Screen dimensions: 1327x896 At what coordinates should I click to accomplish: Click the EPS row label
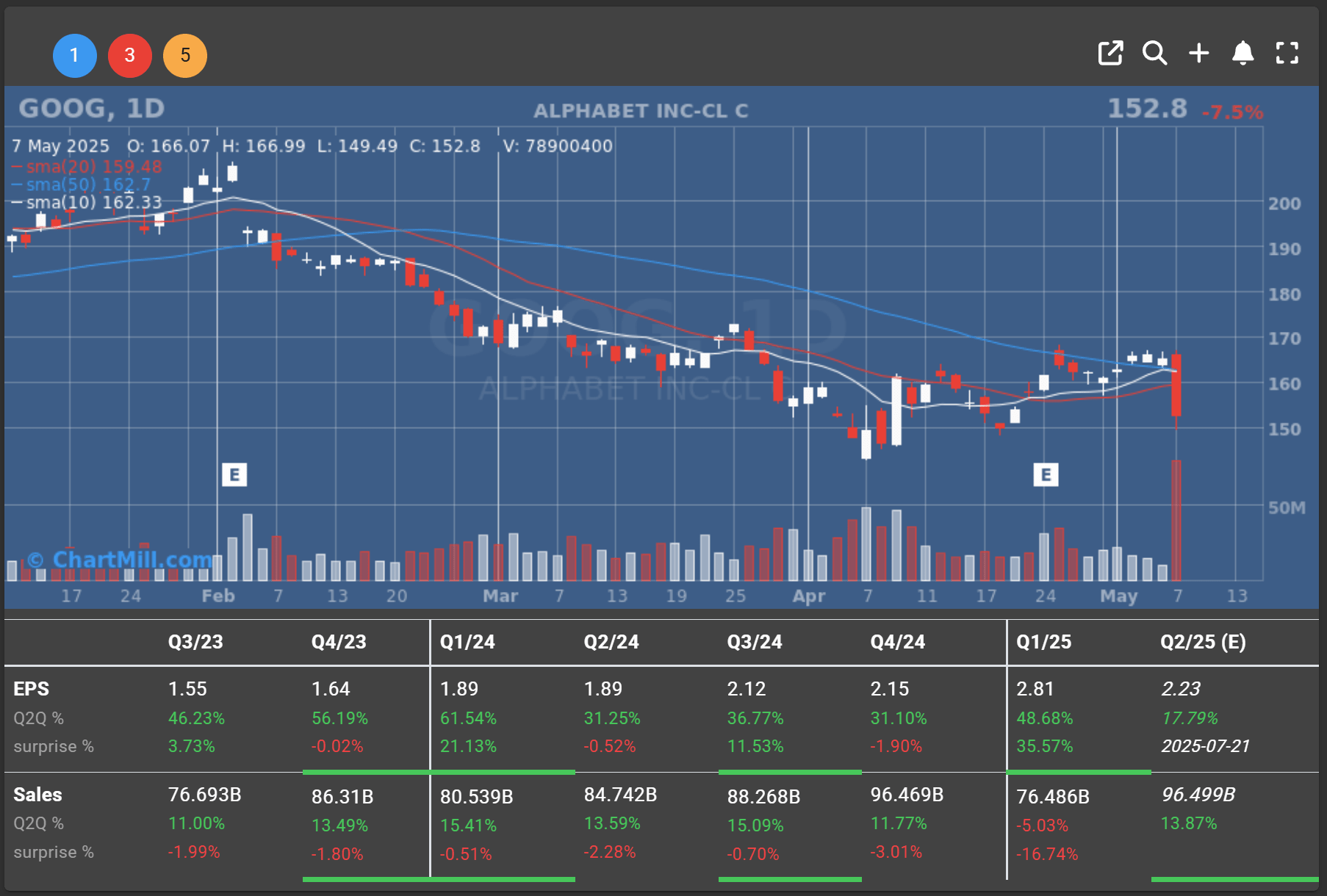point(32,689)
